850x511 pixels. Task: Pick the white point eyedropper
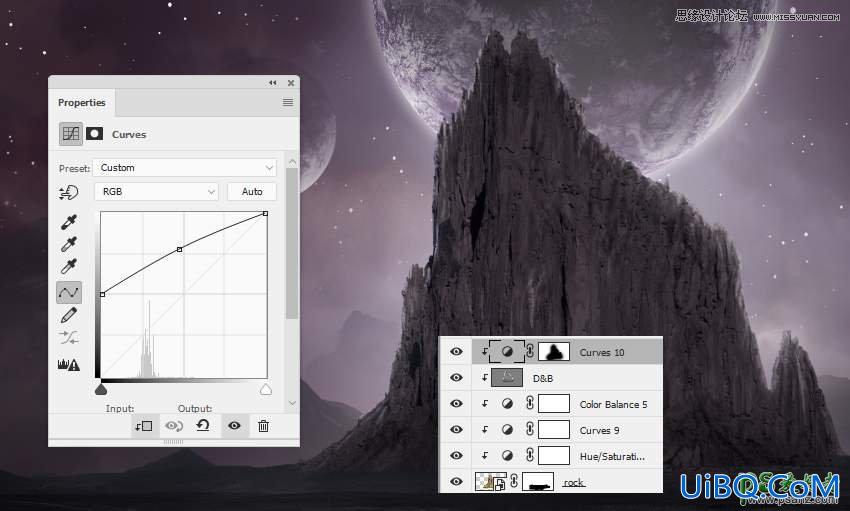point(69,267)
